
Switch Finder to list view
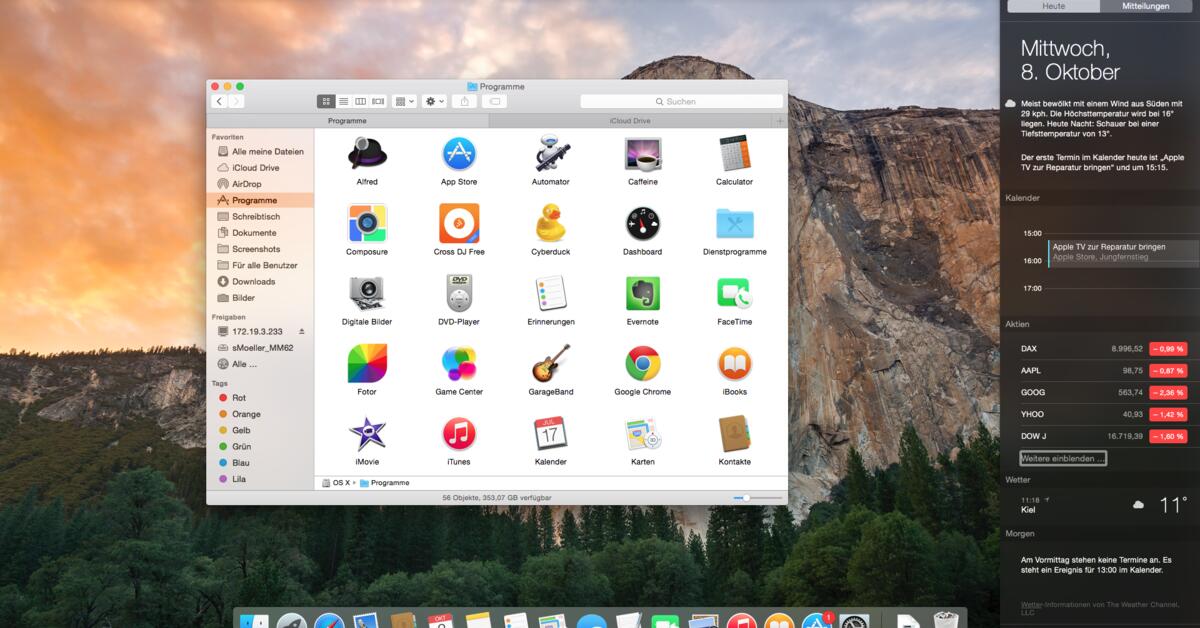[343, 101]
